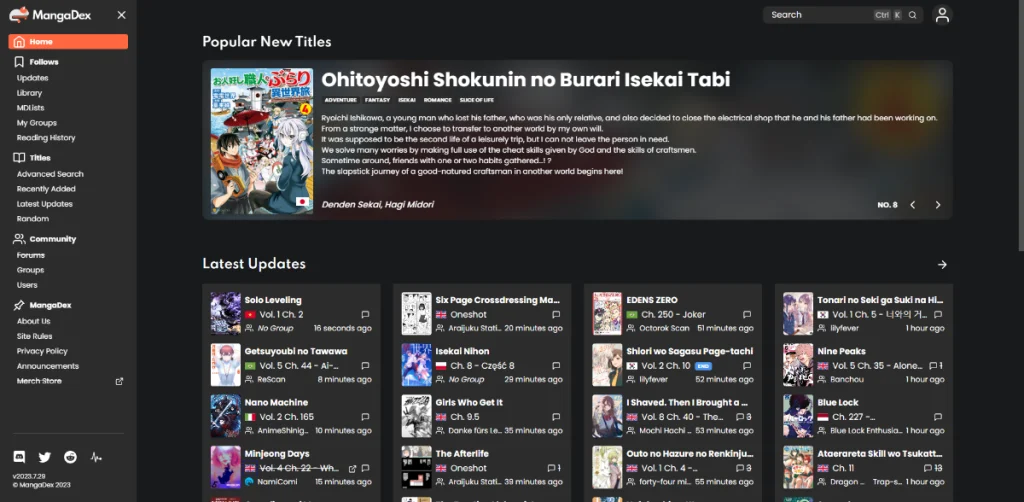Open Octorok Scan group link

click(664, 328)
